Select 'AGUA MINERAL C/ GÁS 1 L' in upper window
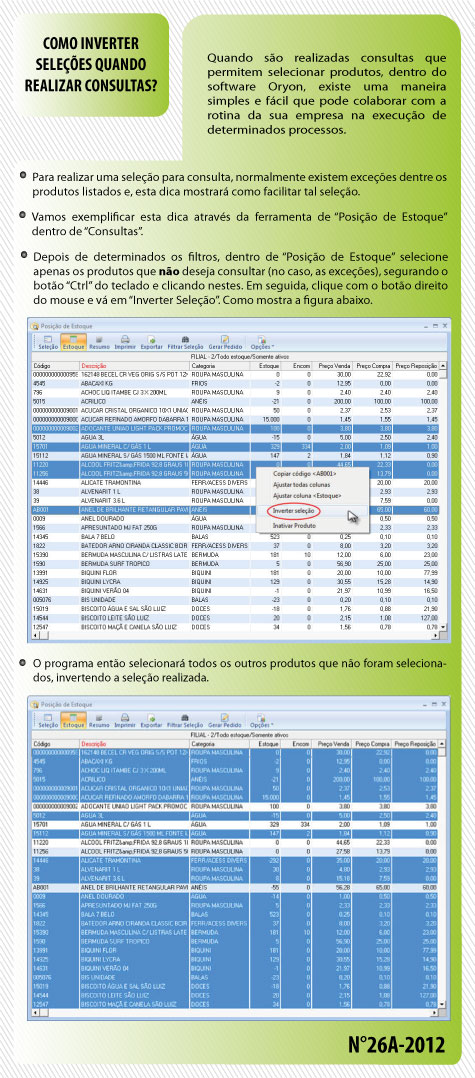This screenshot has width=475, height=1078. 236,446
